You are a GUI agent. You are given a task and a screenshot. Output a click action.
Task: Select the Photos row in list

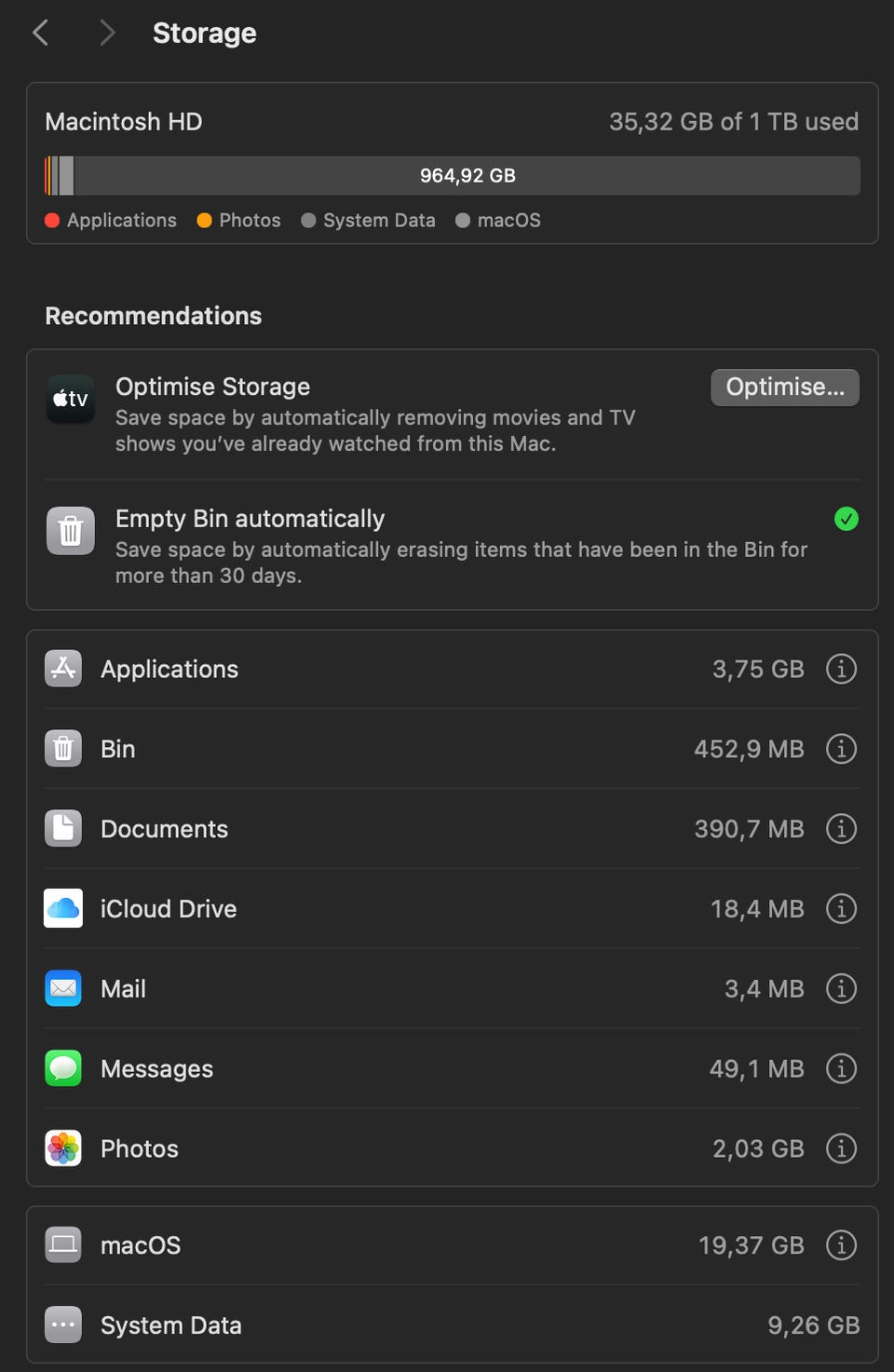click(453, 1149)
